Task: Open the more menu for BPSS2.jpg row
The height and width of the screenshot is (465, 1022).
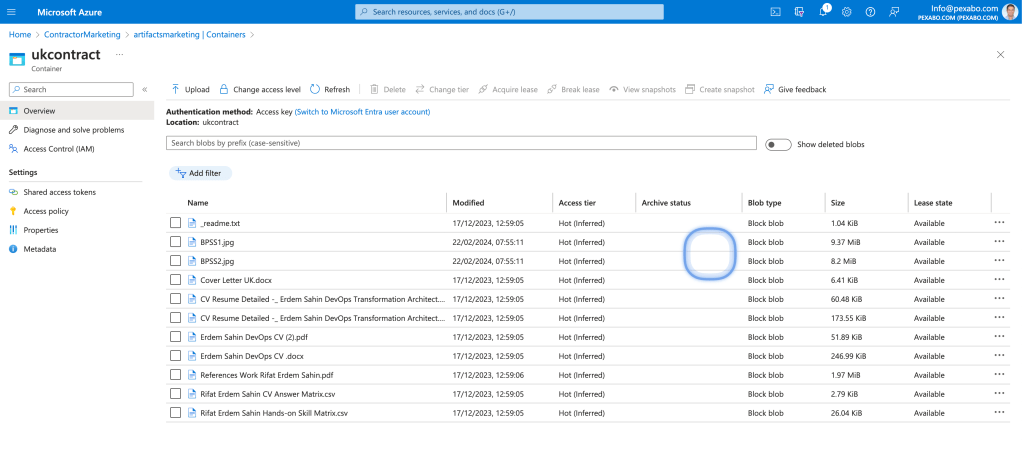Action: click(999, 260)
